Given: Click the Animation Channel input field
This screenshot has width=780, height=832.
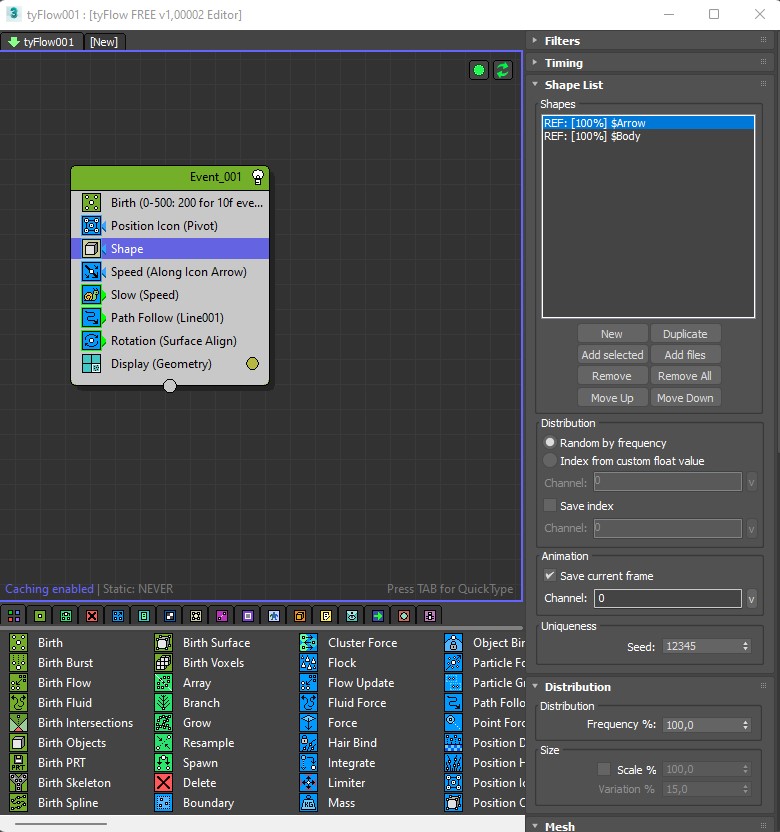Looking at the screenshot, I should click(x=668, y=599).
